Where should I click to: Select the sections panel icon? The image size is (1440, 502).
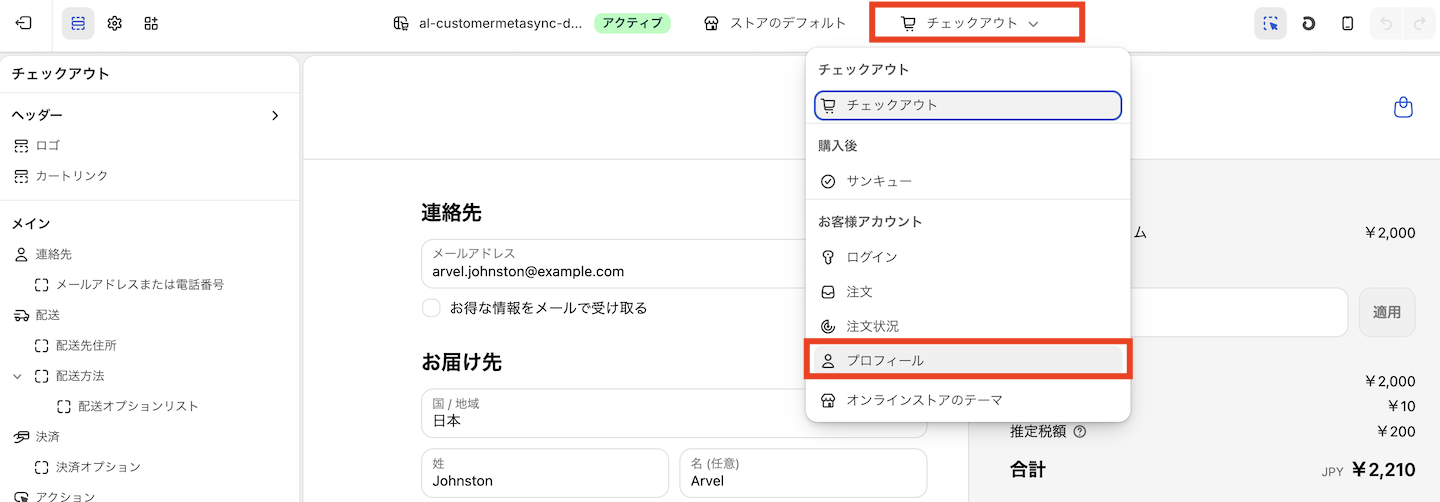point(78,23)
